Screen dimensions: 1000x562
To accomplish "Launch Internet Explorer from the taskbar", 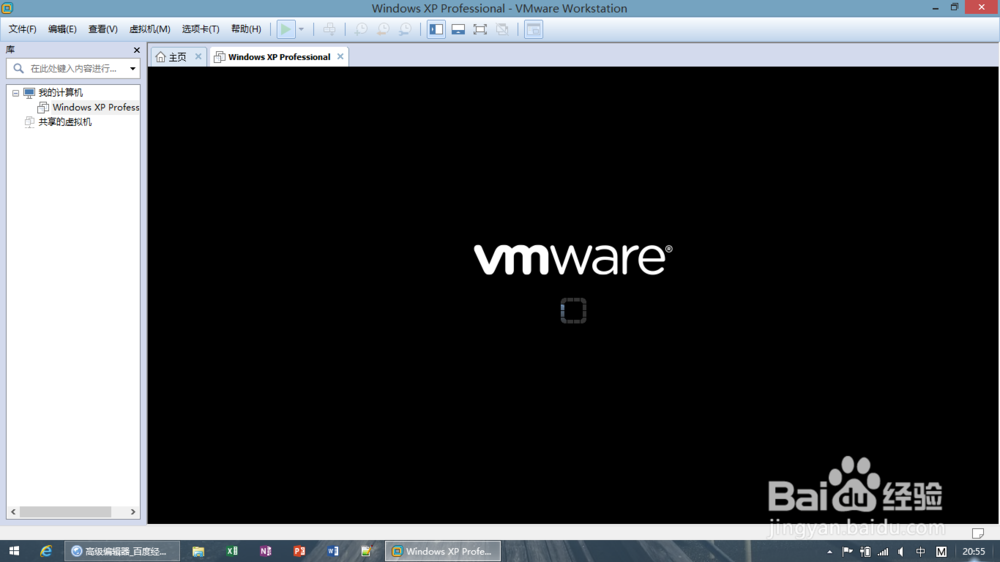I will click(x=46, y=551).
